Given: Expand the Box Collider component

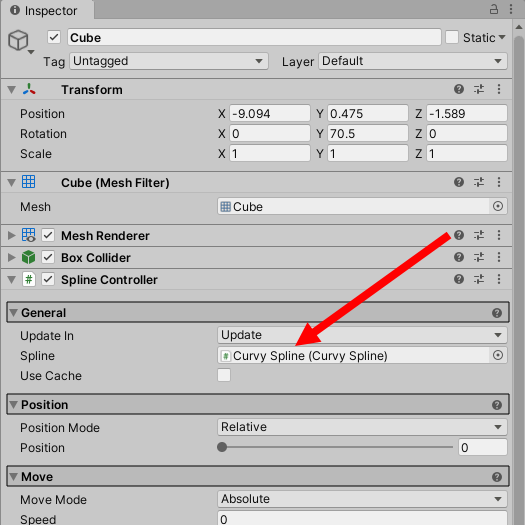Looking at the screenshot, I should 12,257.
